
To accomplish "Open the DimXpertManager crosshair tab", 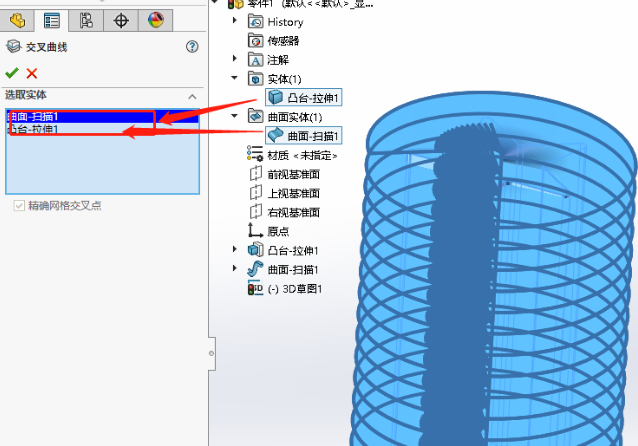I will (121, 20).
